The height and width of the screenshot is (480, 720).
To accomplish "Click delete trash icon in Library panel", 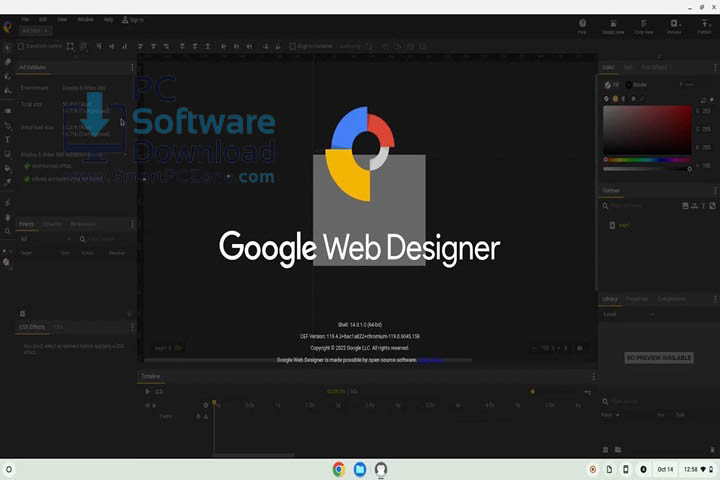I will pos(712,450).
